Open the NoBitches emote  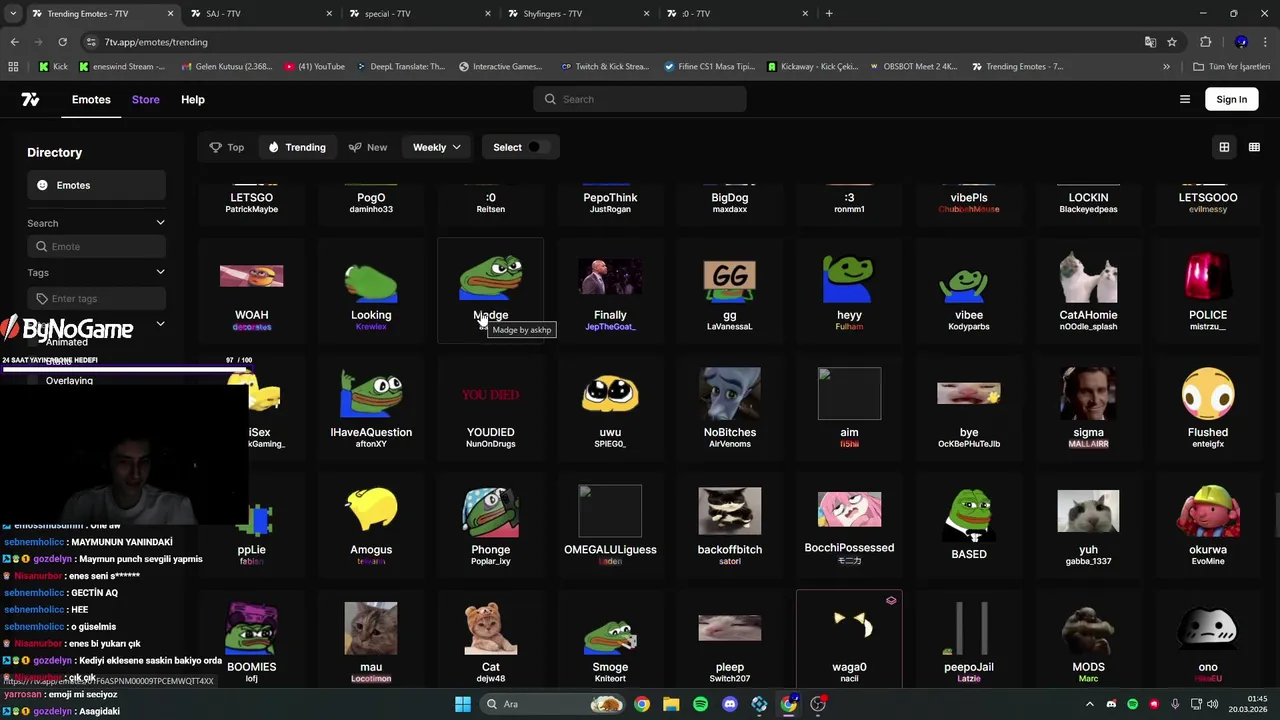[730, 408]
